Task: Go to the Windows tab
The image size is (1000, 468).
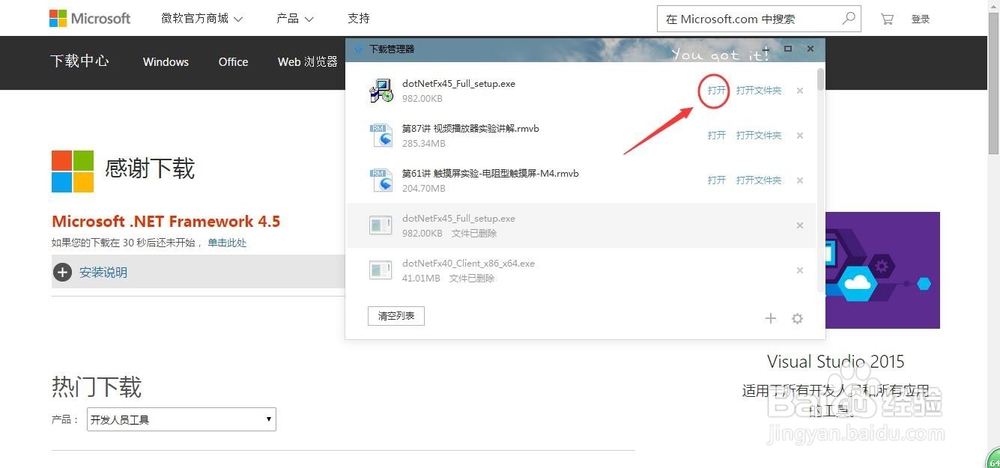Action: pyautogui.click(x=166, y=62)
